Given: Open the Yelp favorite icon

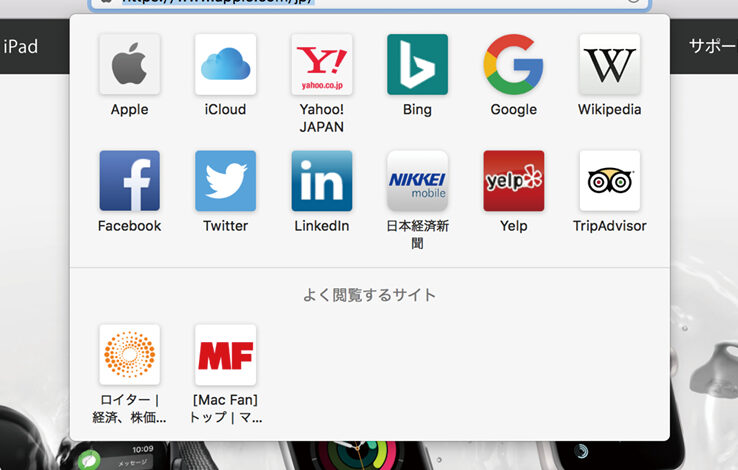Looking at the screenshot, I should coord(513,181).
